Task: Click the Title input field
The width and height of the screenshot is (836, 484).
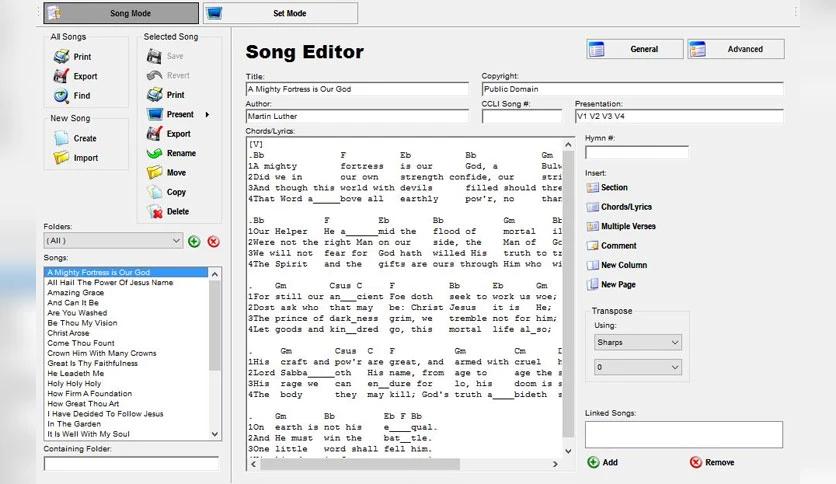Action: click(x=357, y=89)
